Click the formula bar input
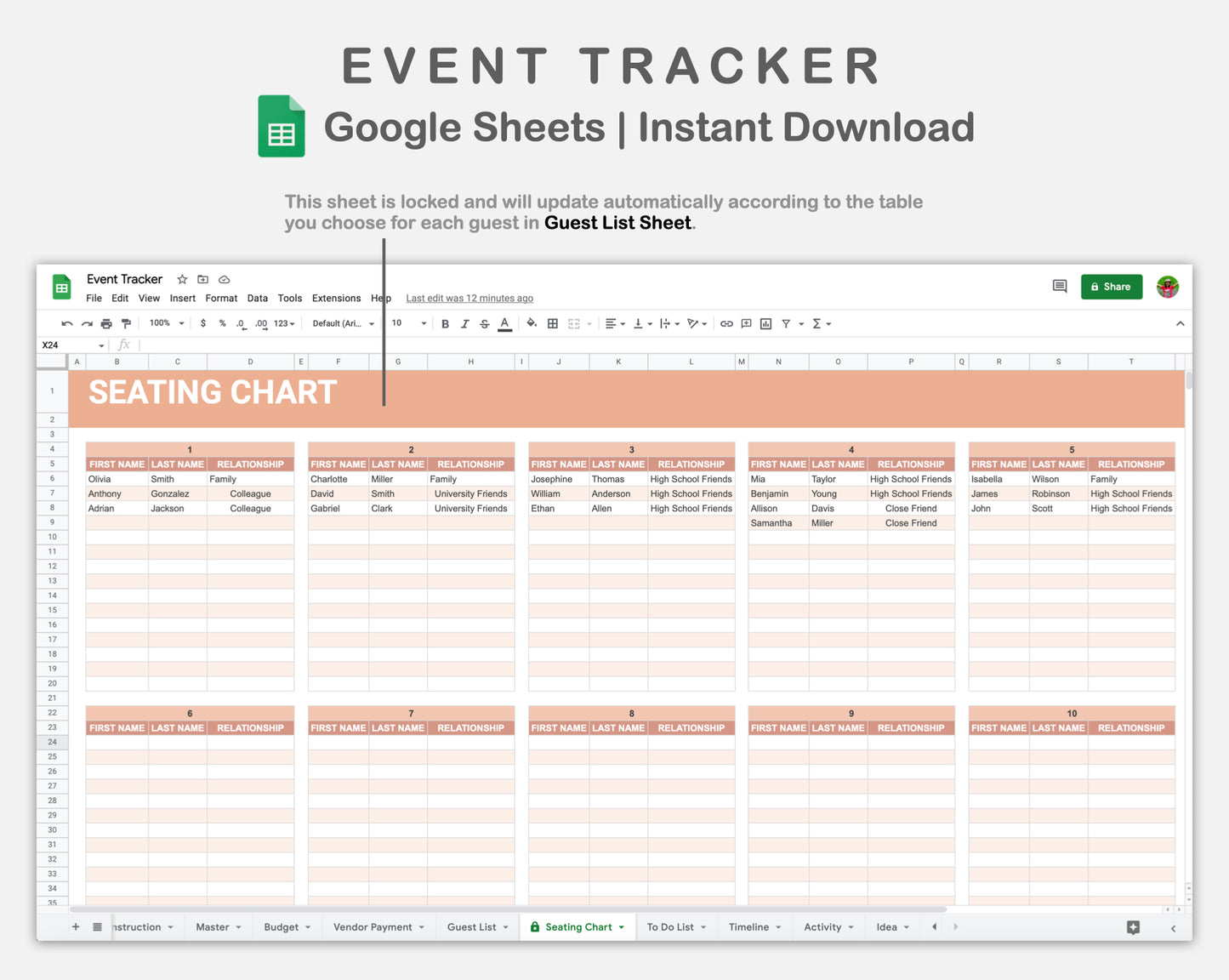1229x980 pixels. [x=340, y=345]
